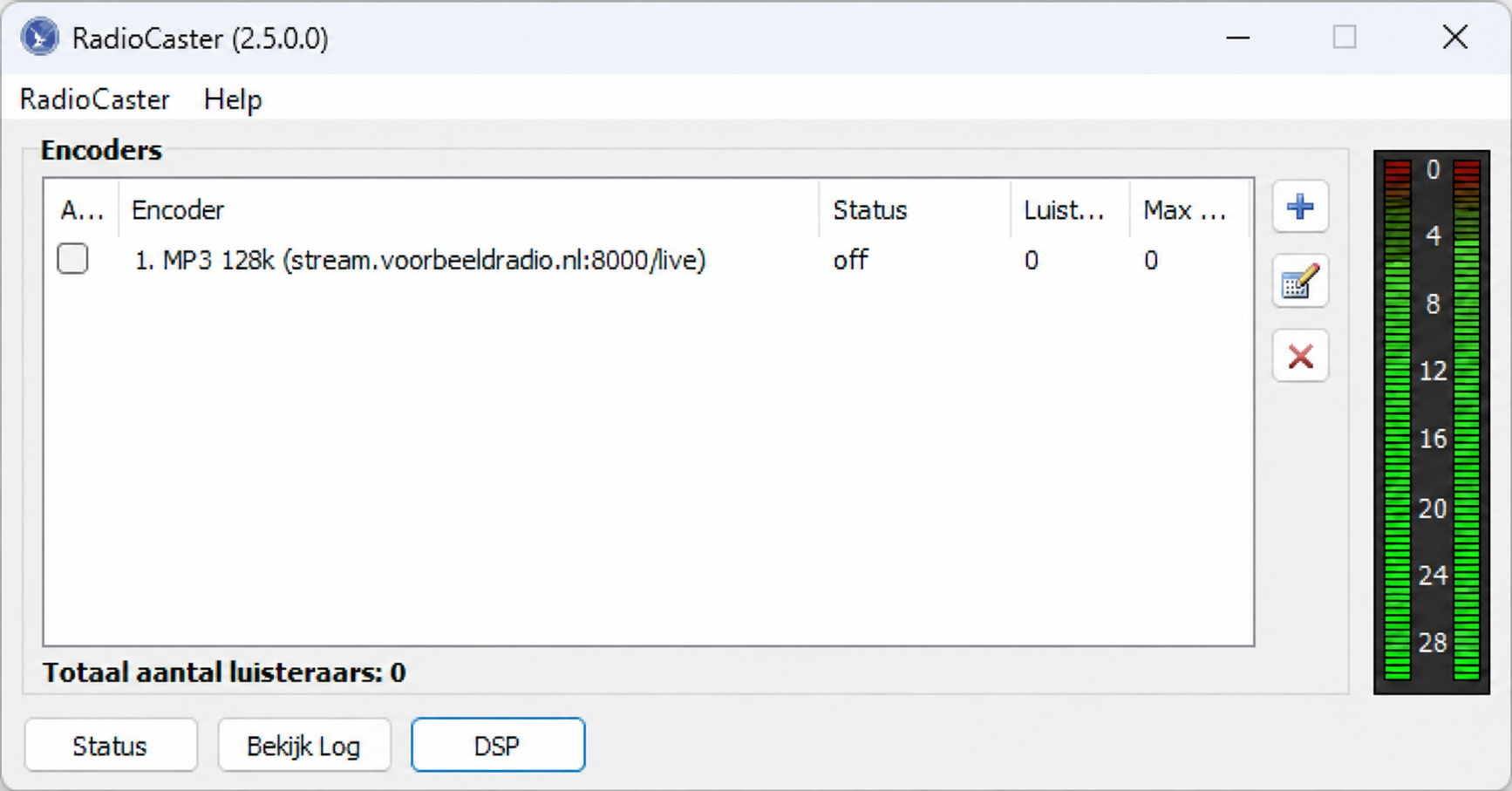The image size is (1512, 791).
Task: Click the RadioCaster app icon in title bar
Action: pos(40,38)
